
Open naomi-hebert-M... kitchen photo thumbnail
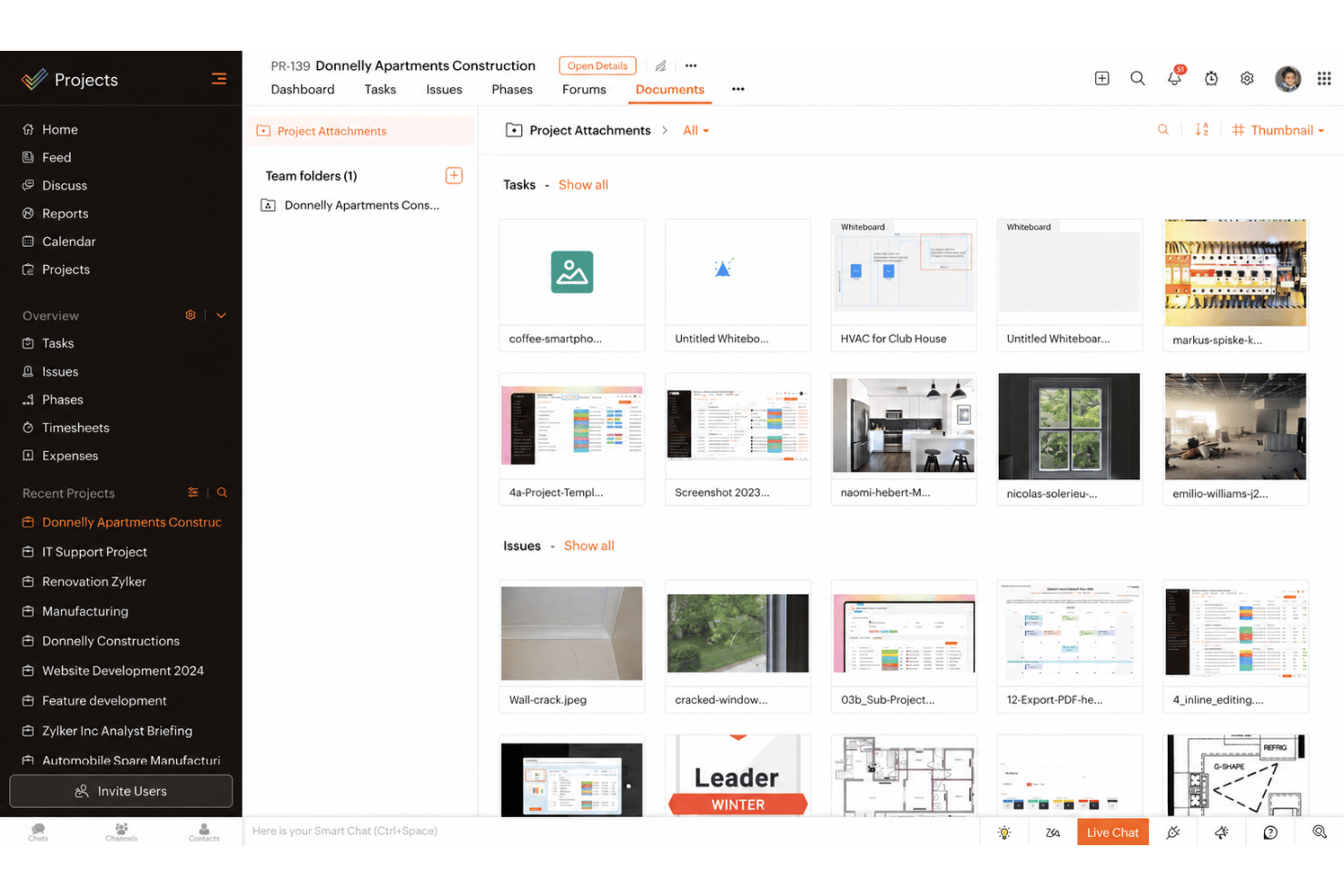(904, 439)
